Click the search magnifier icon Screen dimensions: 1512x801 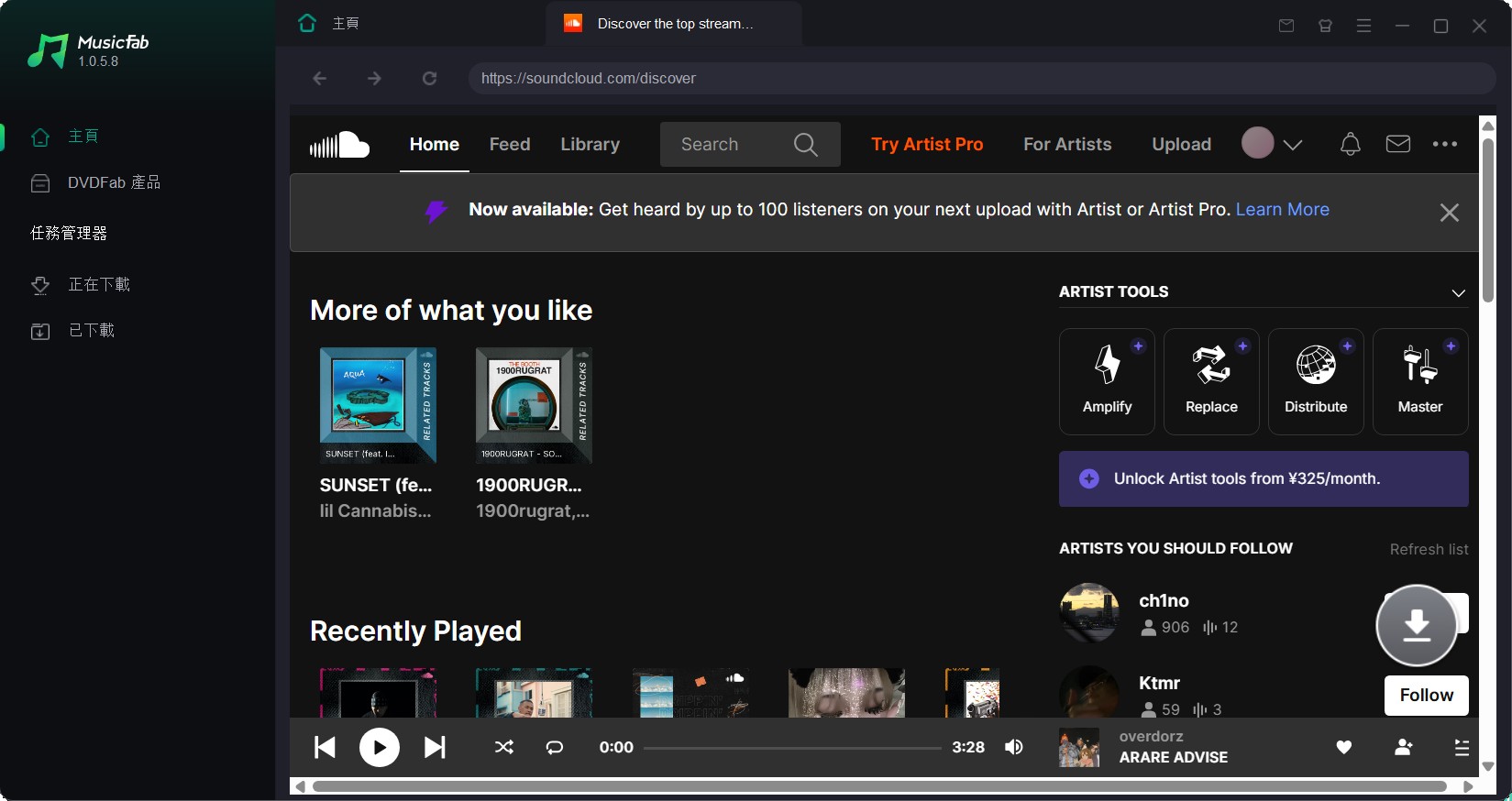pyautogui.click(x=805, y=144)
